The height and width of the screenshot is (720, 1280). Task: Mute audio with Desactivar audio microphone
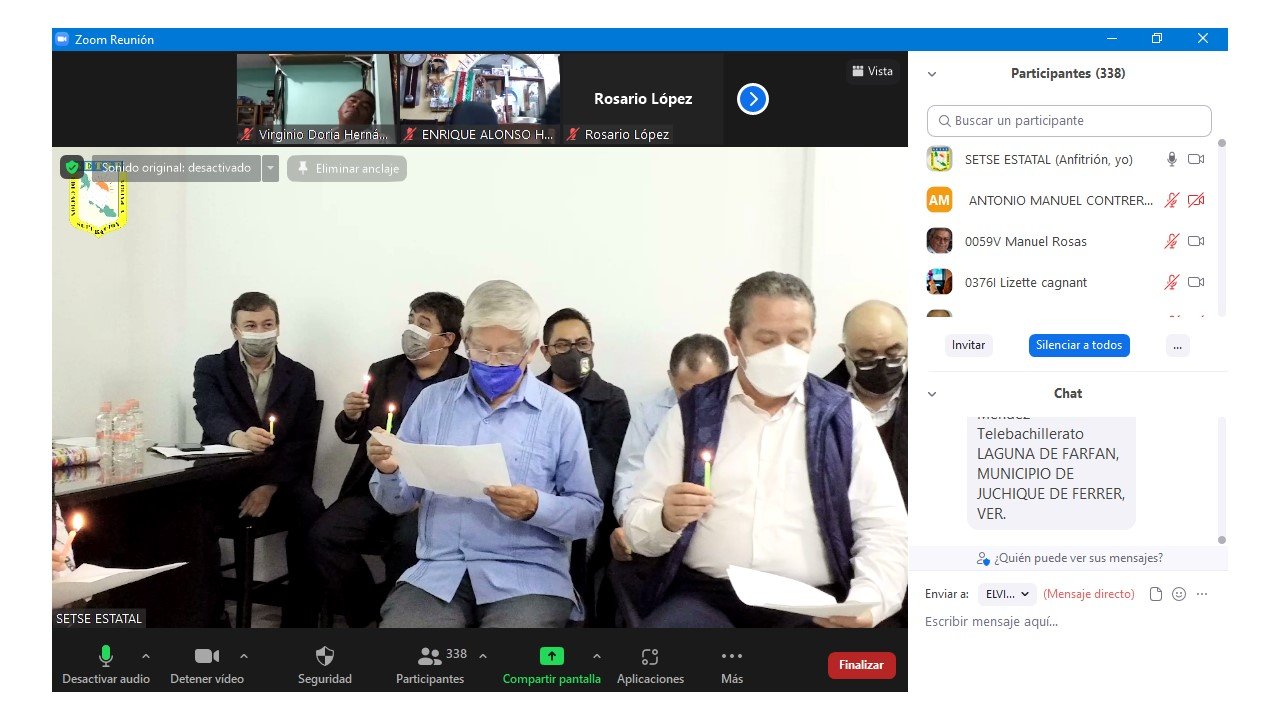click(x=105, y=665)
